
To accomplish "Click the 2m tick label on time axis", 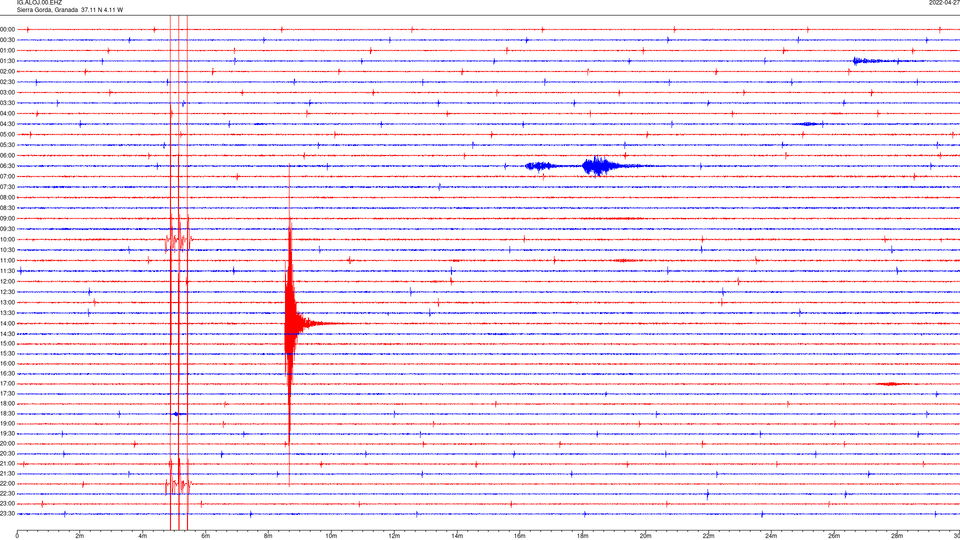I will [x=80, y=536].
